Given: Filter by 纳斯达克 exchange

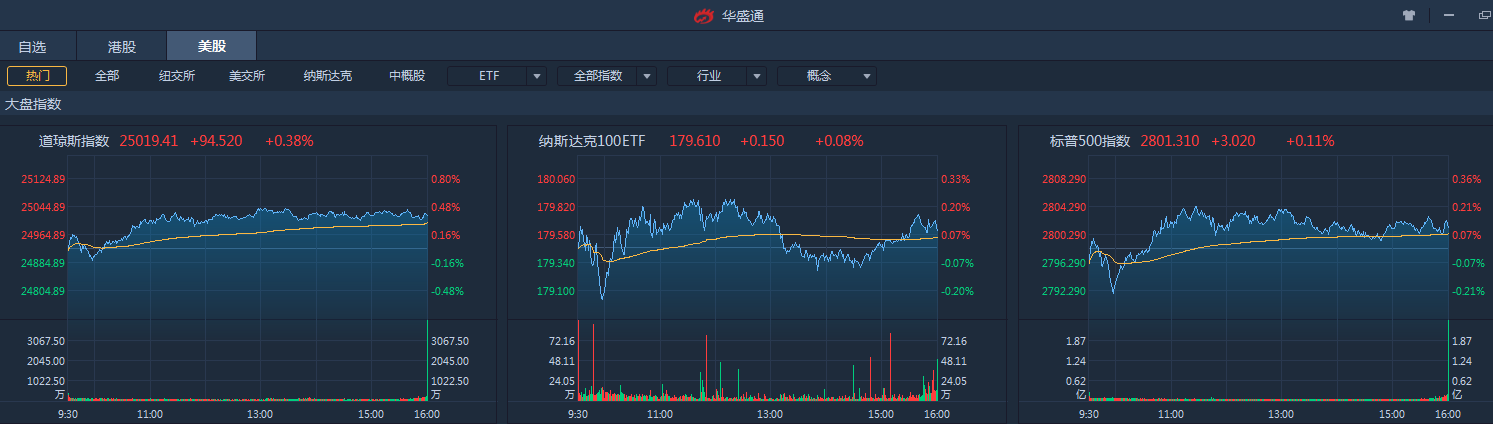Looking at the screenshot, I should pyautogui.click(x=328, y=76).
